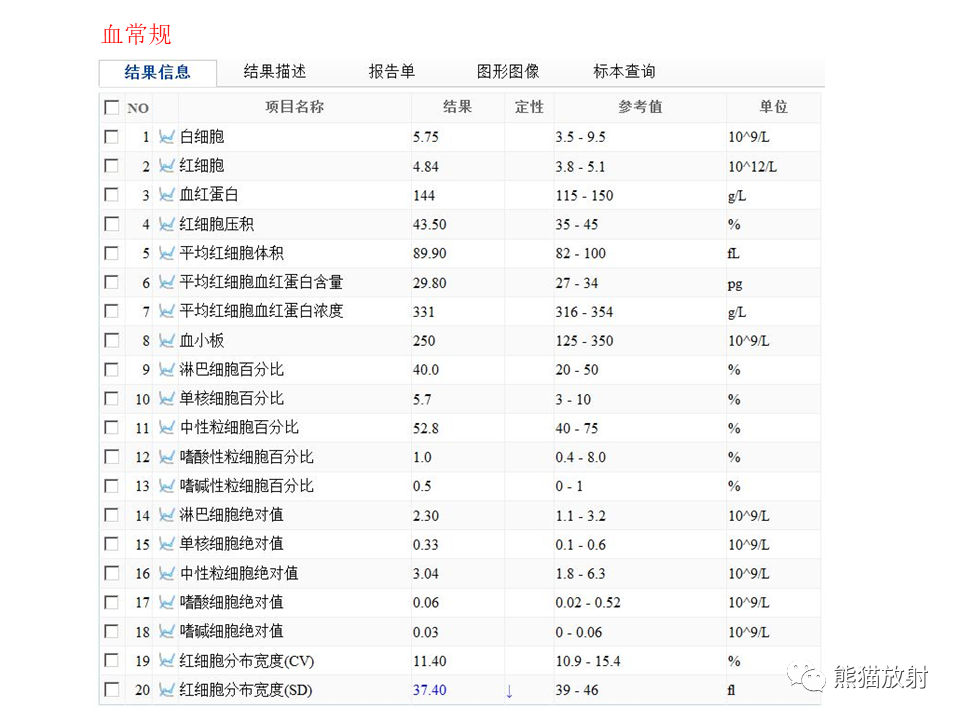The image size is (960, 720).
Task: Open trend chart icon for 嗜碱性粒细胞百分比
Action: [167, 486]
